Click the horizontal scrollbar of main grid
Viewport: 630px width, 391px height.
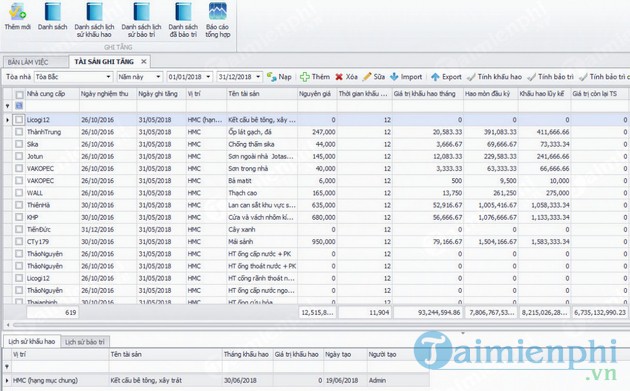321,324
